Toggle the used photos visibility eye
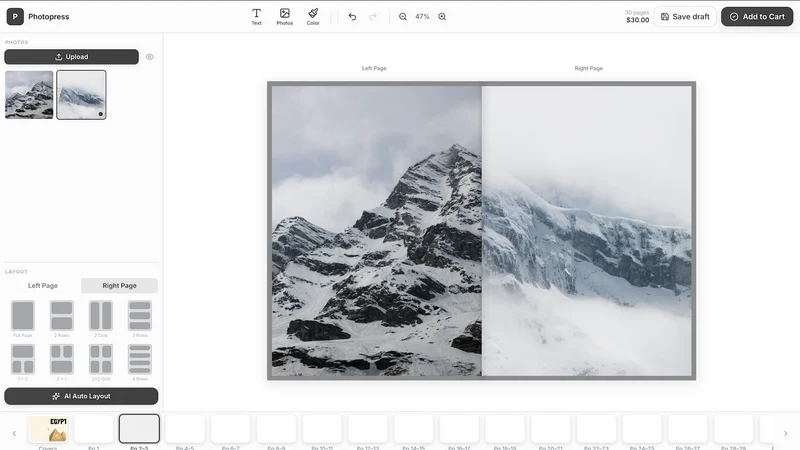This screenshot has width=800, height=450. pos(149,57)
